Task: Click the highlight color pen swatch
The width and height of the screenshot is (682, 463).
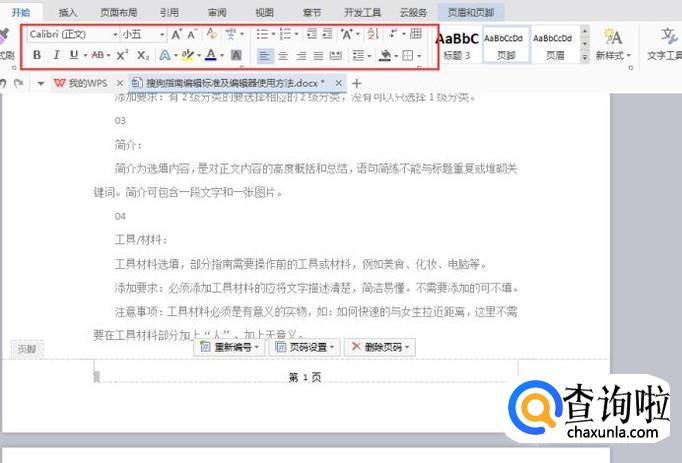Action: pyautogui.click(x=187, y=55)
